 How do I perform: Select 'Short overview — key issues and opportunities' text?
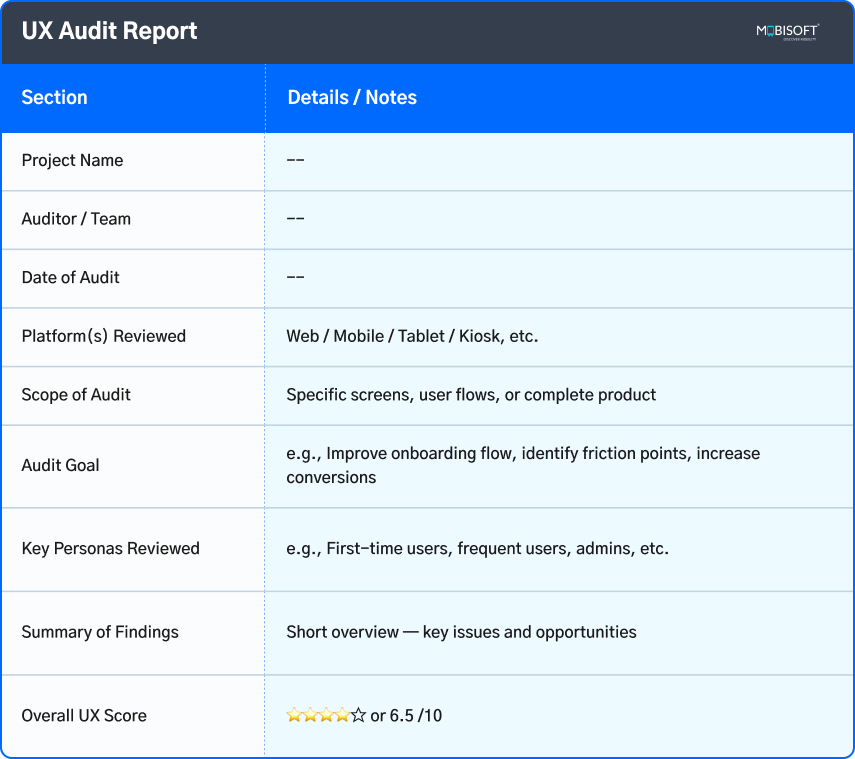pos(461,631)
